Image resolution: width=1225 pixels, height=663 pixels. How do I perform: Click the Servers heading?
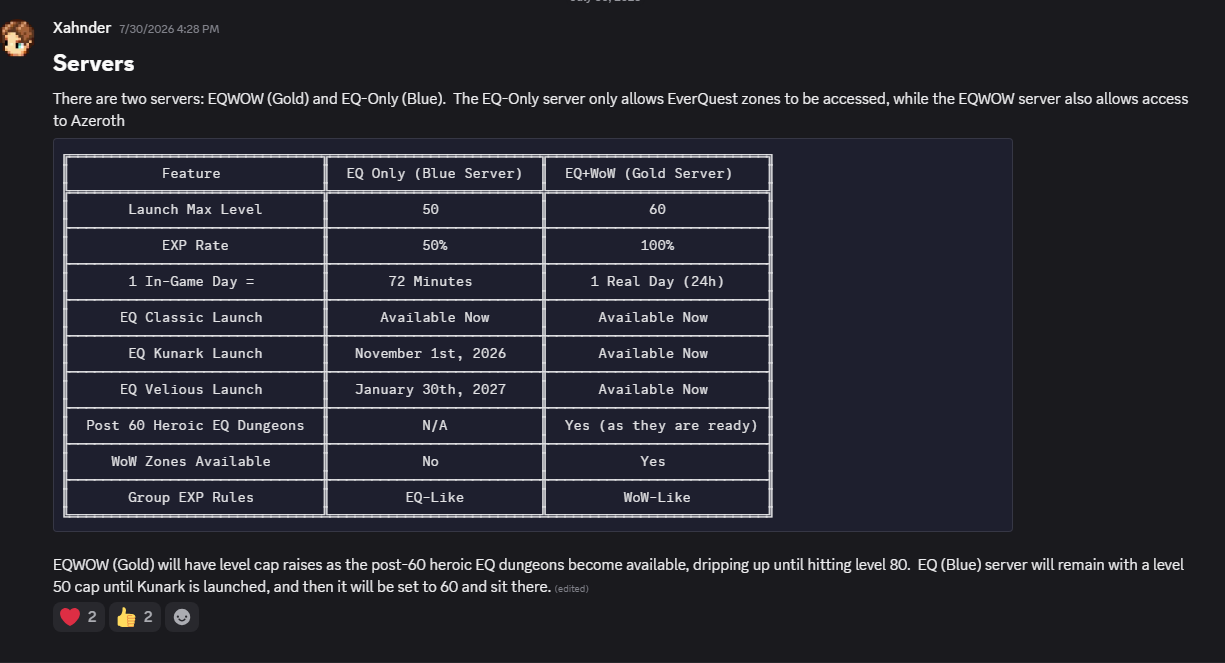[94, 64]
